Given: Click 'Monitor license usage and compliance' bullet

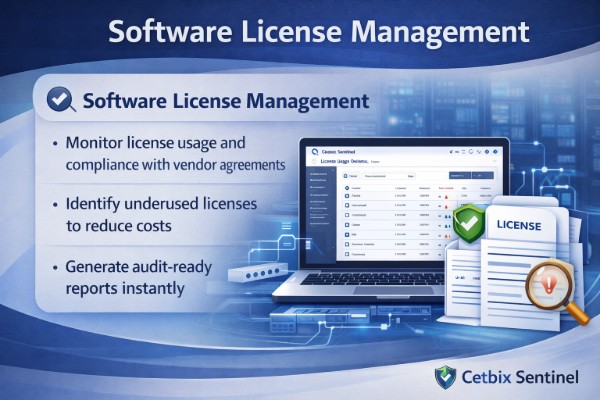Looking at the screenshot, I should point(175,154).
